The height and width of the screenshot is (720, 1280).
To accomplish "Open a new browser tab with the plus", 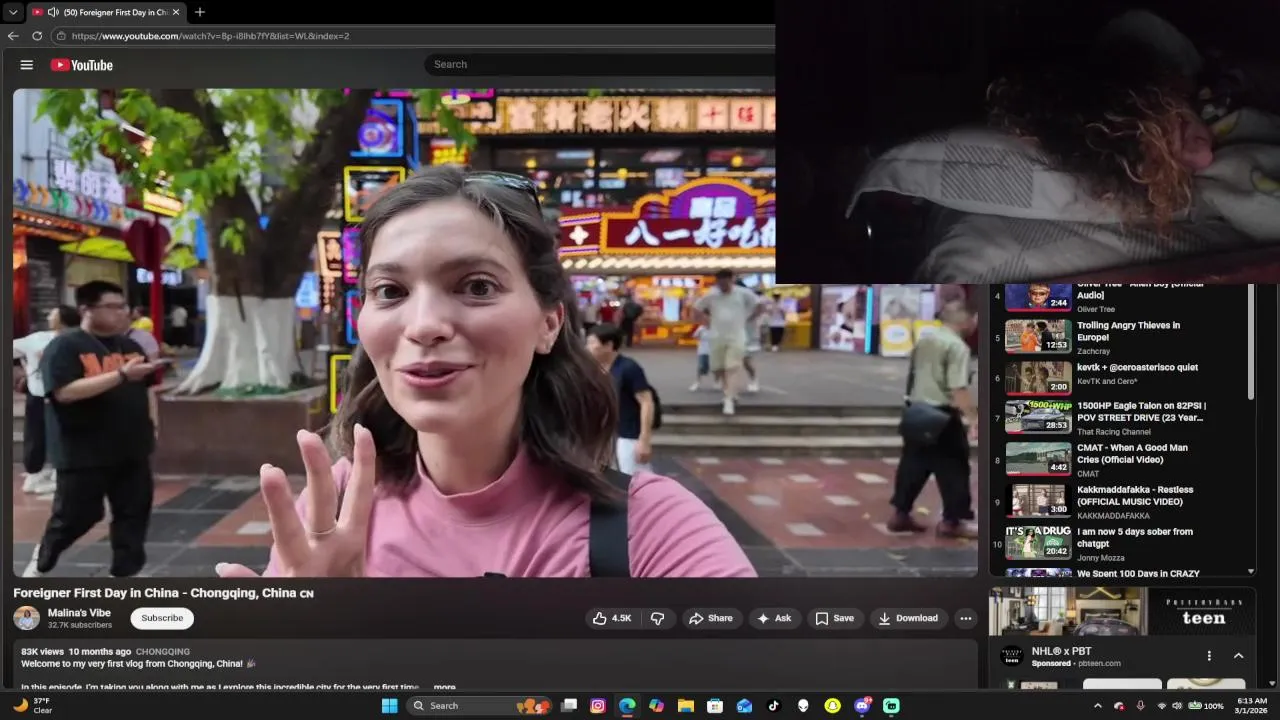I will click(x=200, y=12).
